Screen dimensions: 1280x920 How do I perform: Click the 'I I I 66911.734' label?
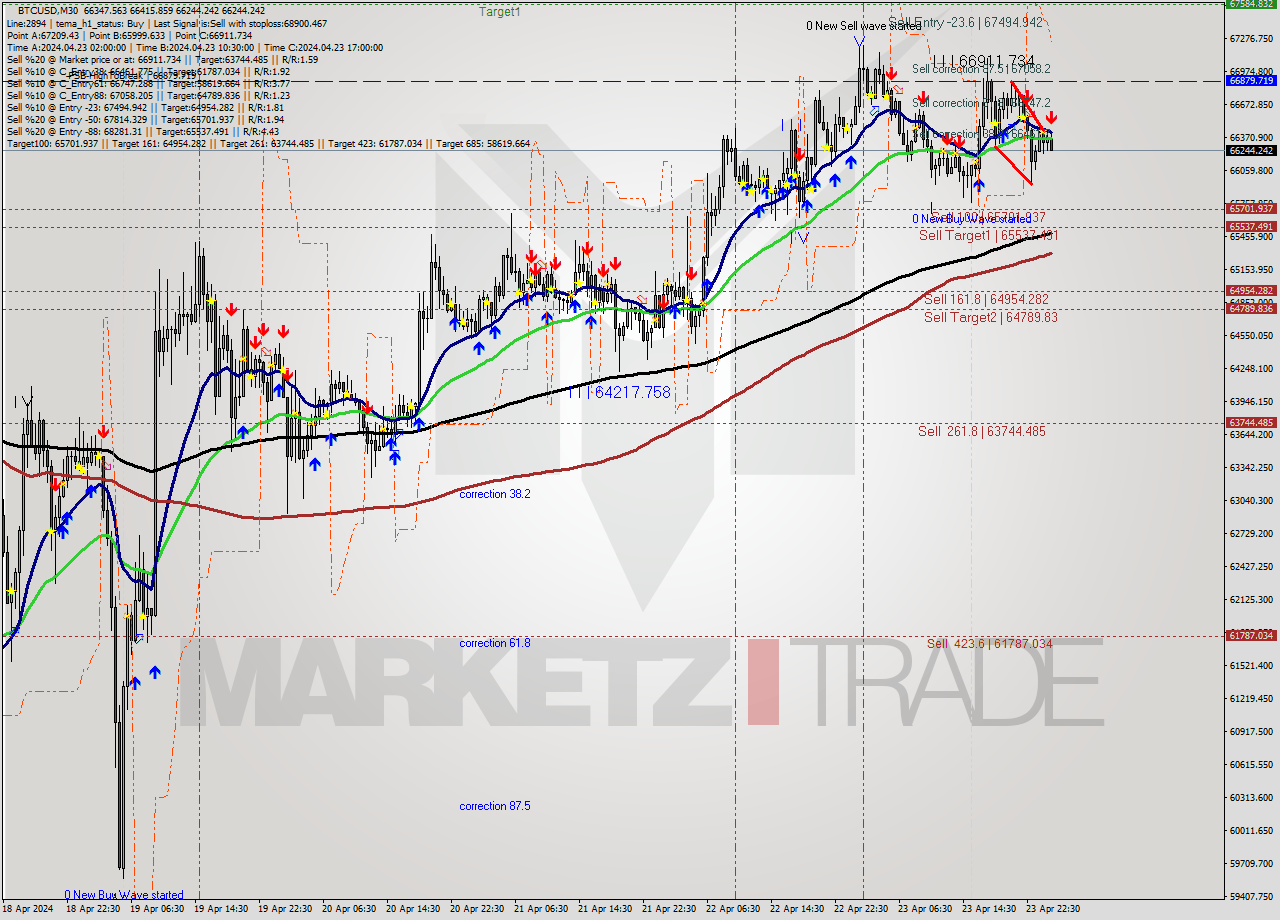click(x=982, y=61)
